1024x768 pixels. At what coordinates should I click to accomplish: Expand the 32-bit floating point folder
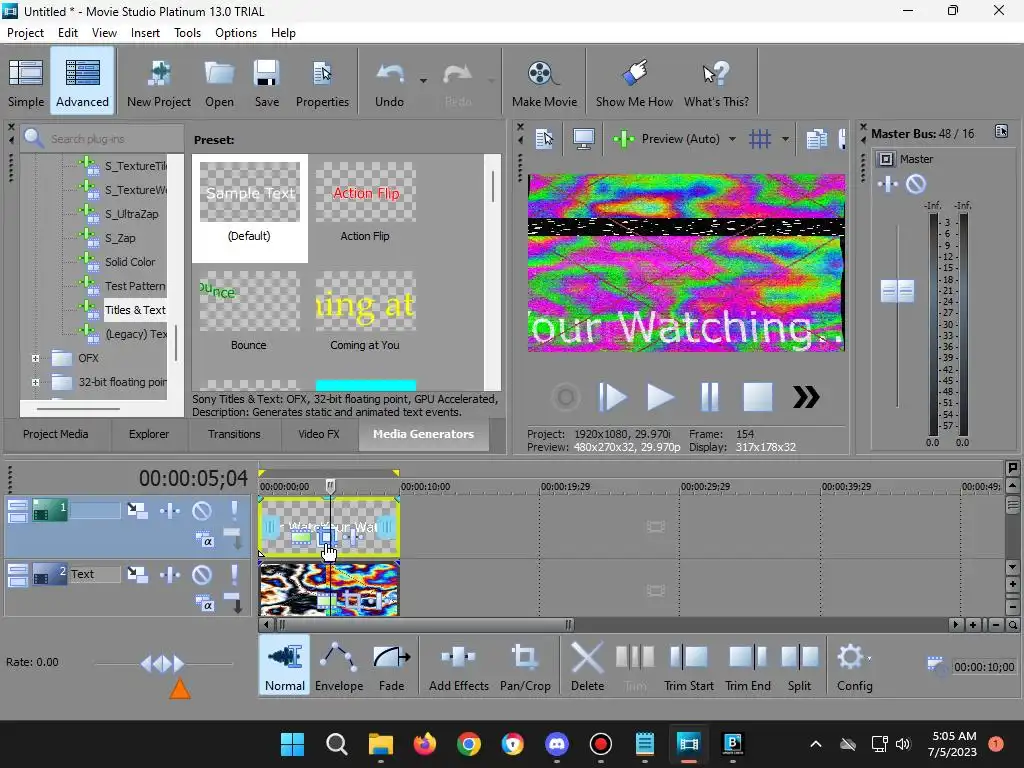tap(35, 382)
